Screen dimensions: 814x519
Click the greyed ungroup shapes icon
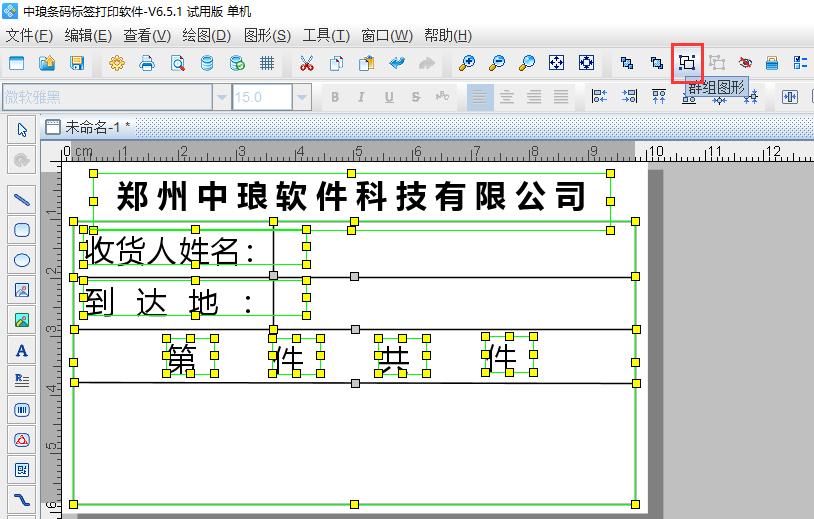coord(717,63)
